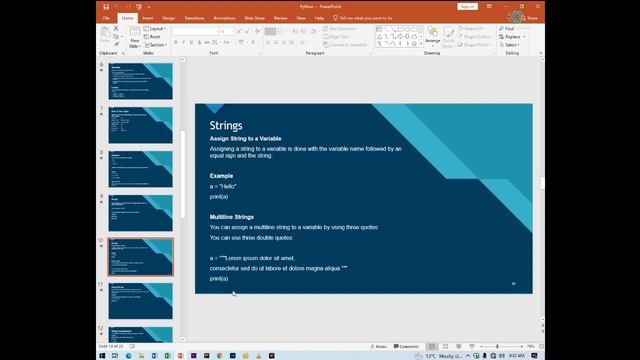The width and height of the screenshot is (640, 360).
Task: Toggle text shadow
Action: point(199,42)
